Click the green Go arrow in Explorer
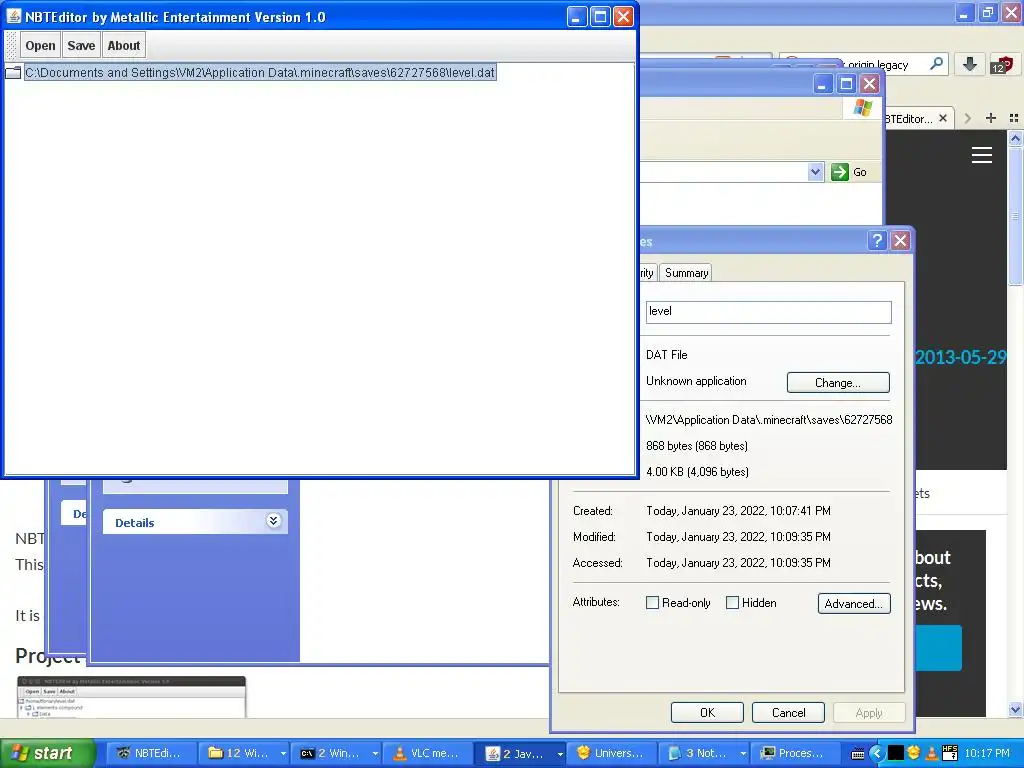The height and width of the screenshot is (768, 1024). click(839, 172)
